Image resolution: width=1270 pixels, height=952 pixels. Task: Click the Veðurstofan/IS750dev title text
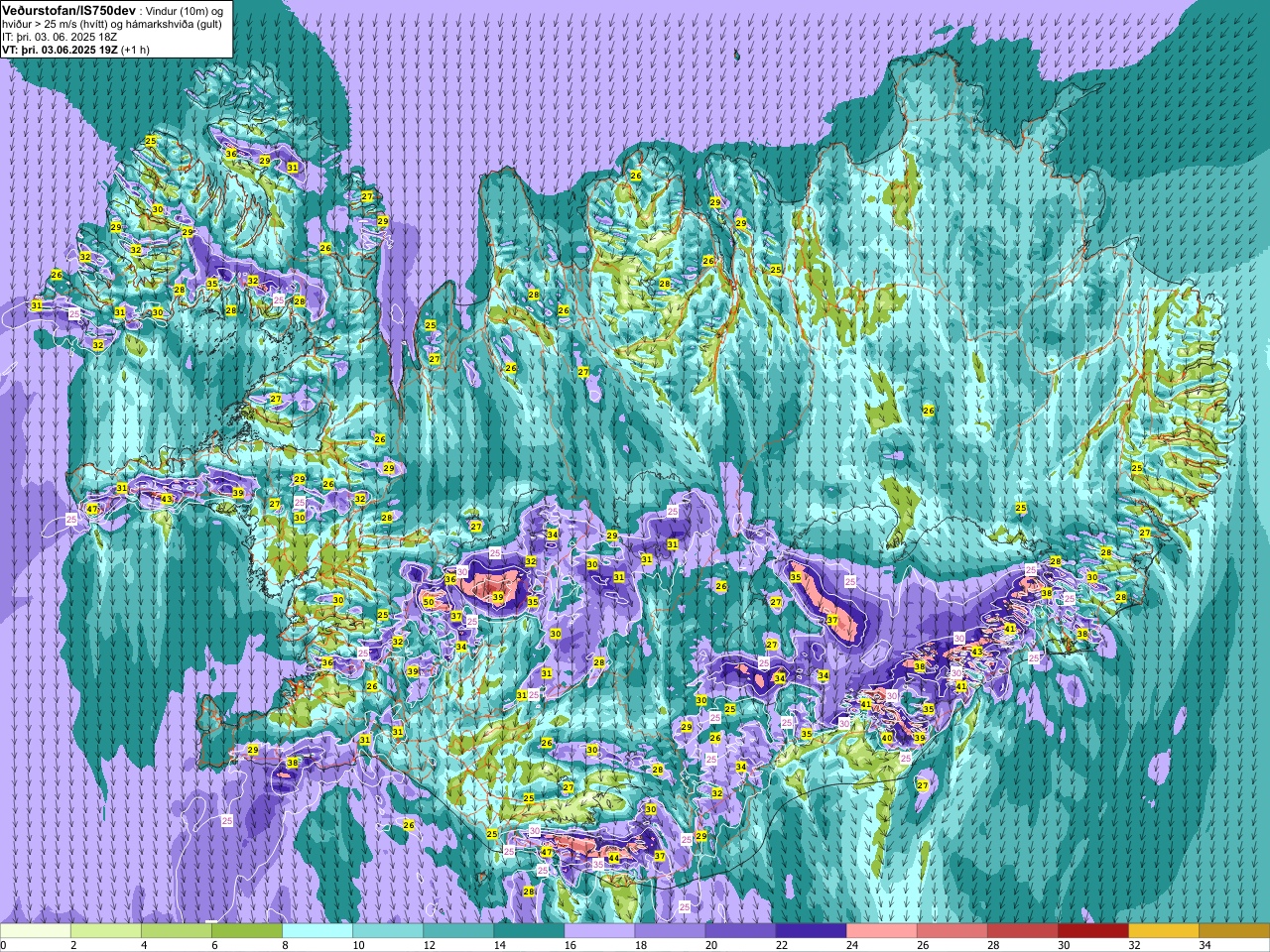click(68, 9)
